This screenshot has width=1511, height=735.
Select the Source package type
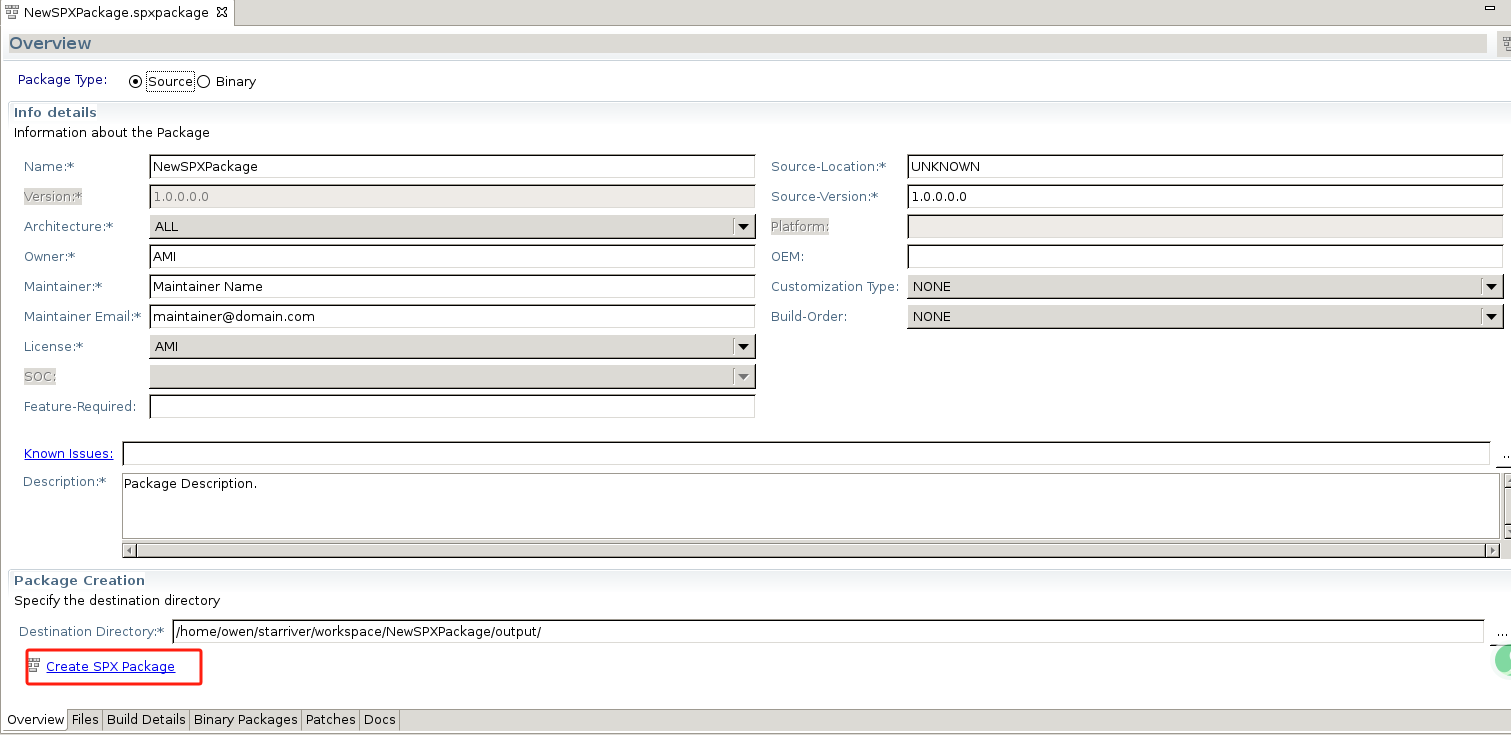coord(135,81)
